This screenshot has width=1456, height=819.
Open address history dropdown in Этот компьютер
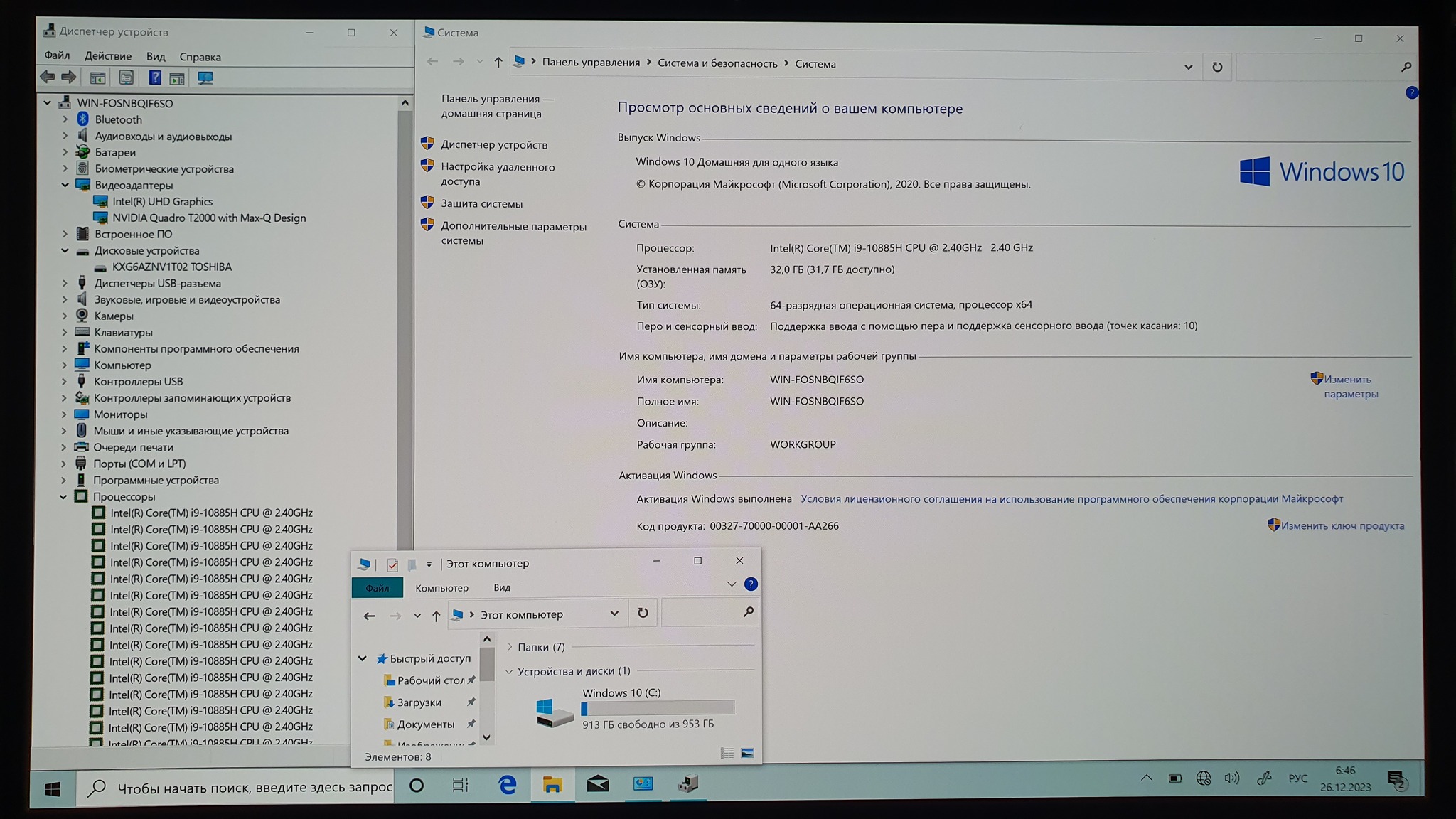pyautogui.click(x=614, y=614)
